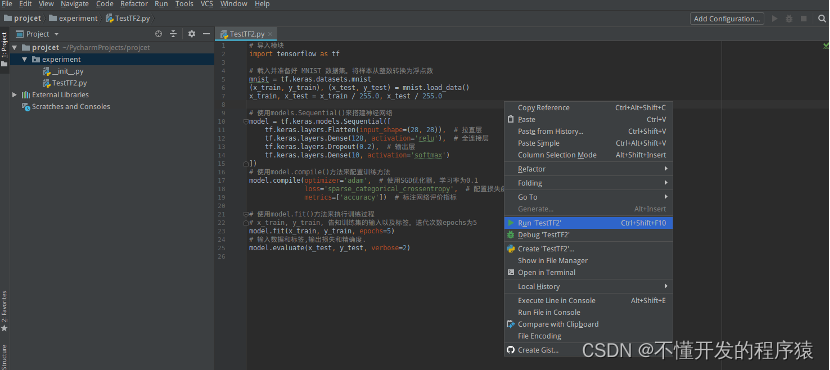Click the Stop square icon in toolbar

(x=804, y=19)
